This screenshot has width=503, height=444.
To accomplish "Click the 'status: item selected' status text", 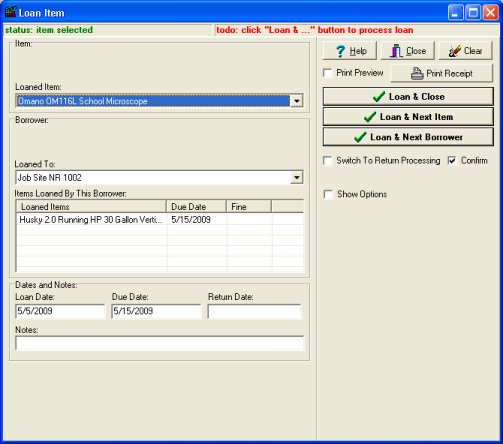I will (49, 30).
